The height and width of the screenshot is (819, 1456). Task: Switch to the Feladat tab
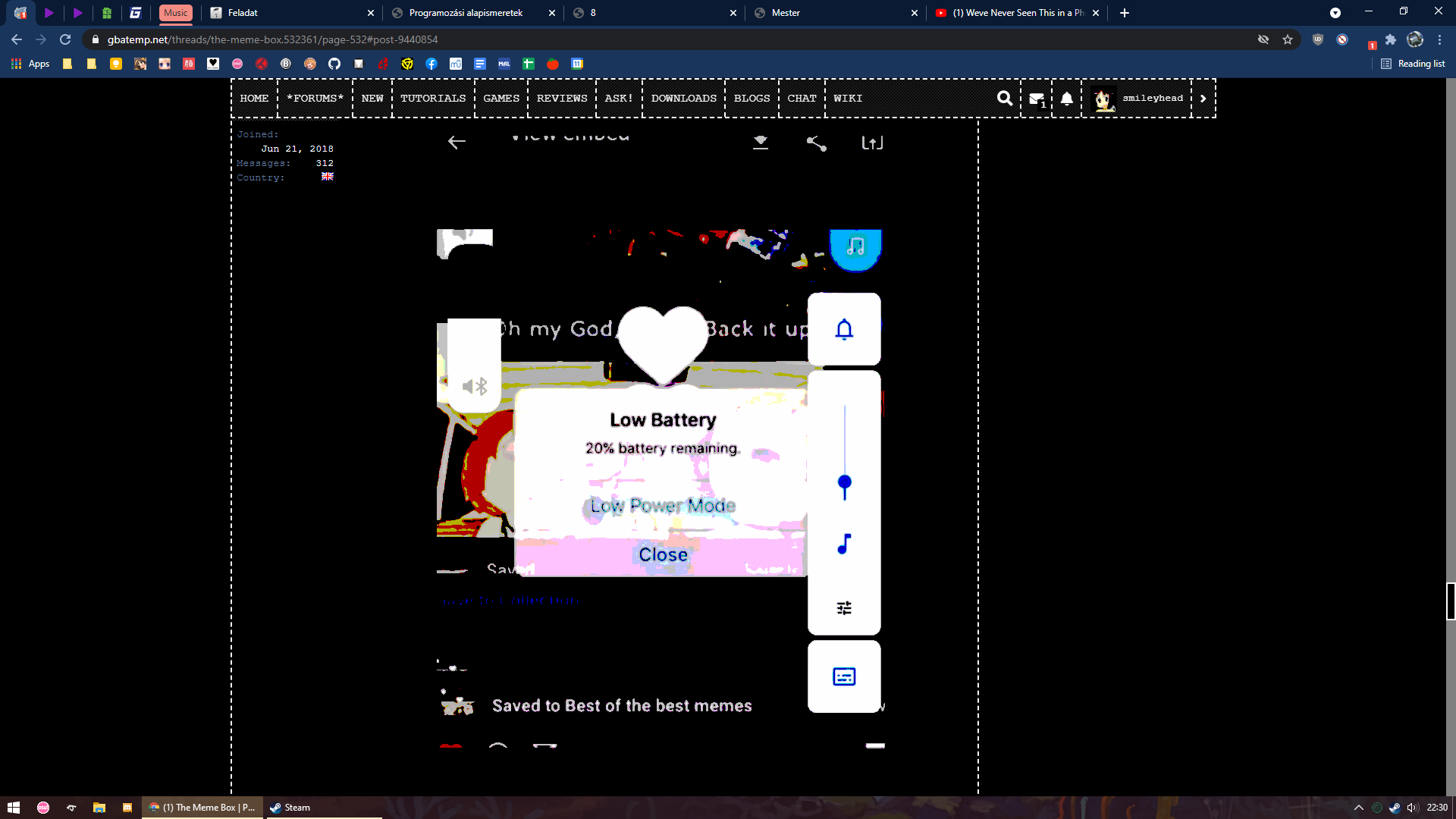pos(293,13)
